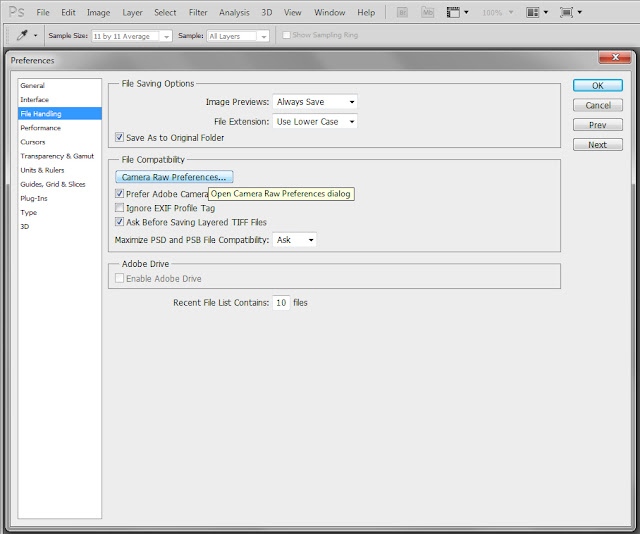Screen dimensions: 640x534
Task: Select Cursors in preferences list
Action: [60, 142]
